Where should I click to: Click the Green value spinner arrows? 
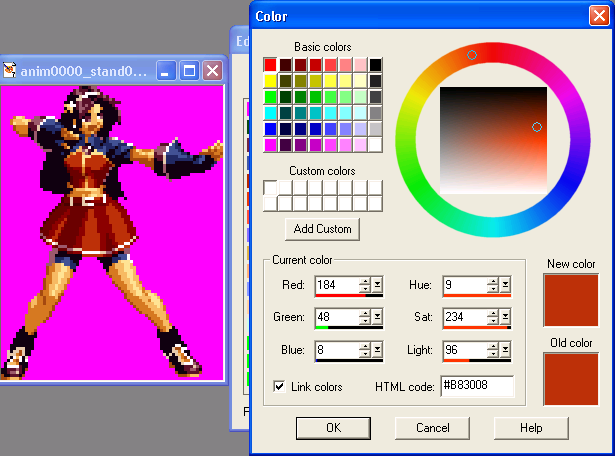[365, 317]
